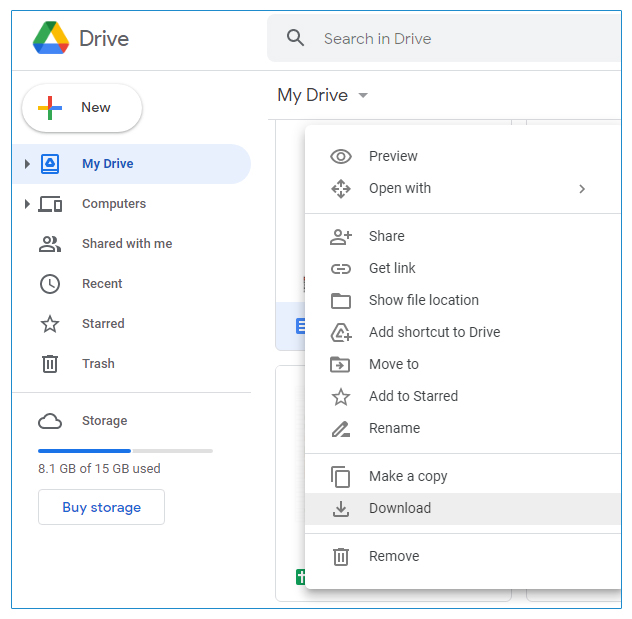Click the Add to Starred star icon
This screenshot has height=619, width=632.
pyautogui.click(x=341, y=397)
